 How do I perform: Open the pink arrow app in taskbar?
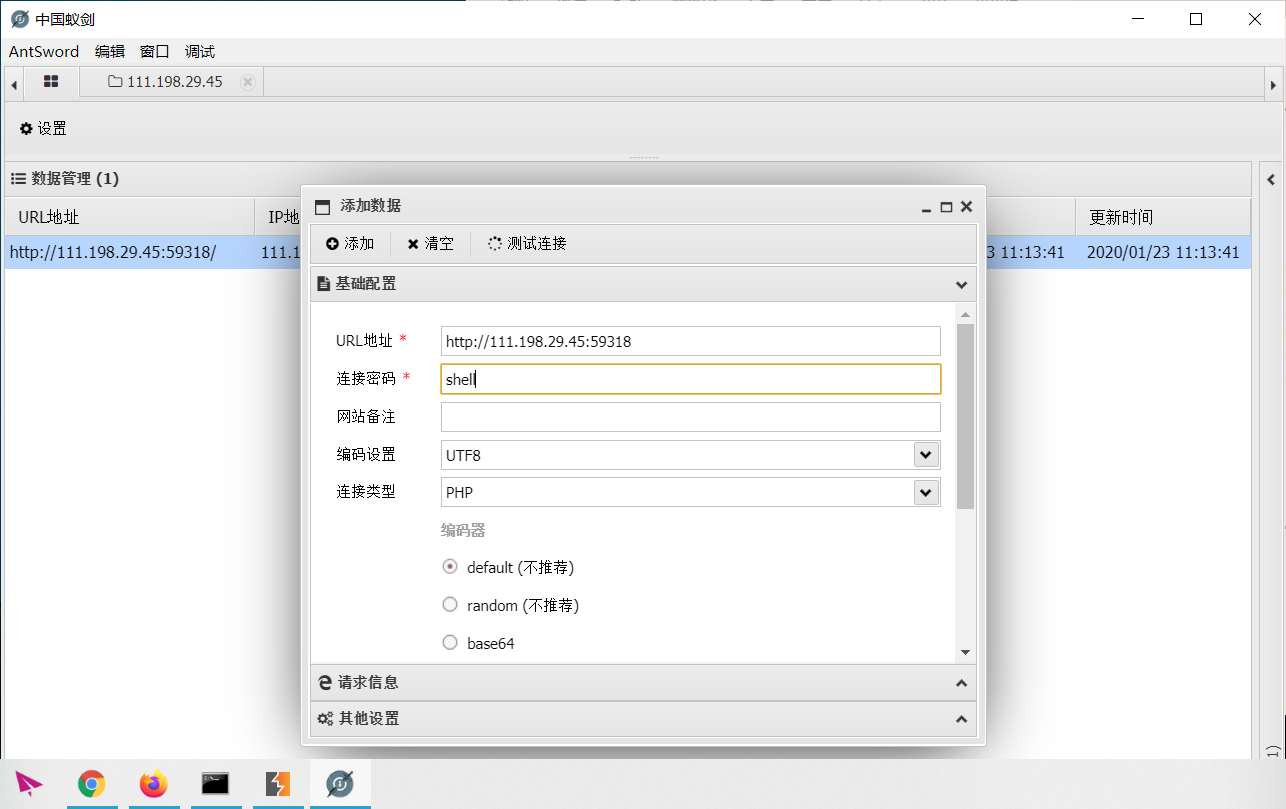pos(29,784)
